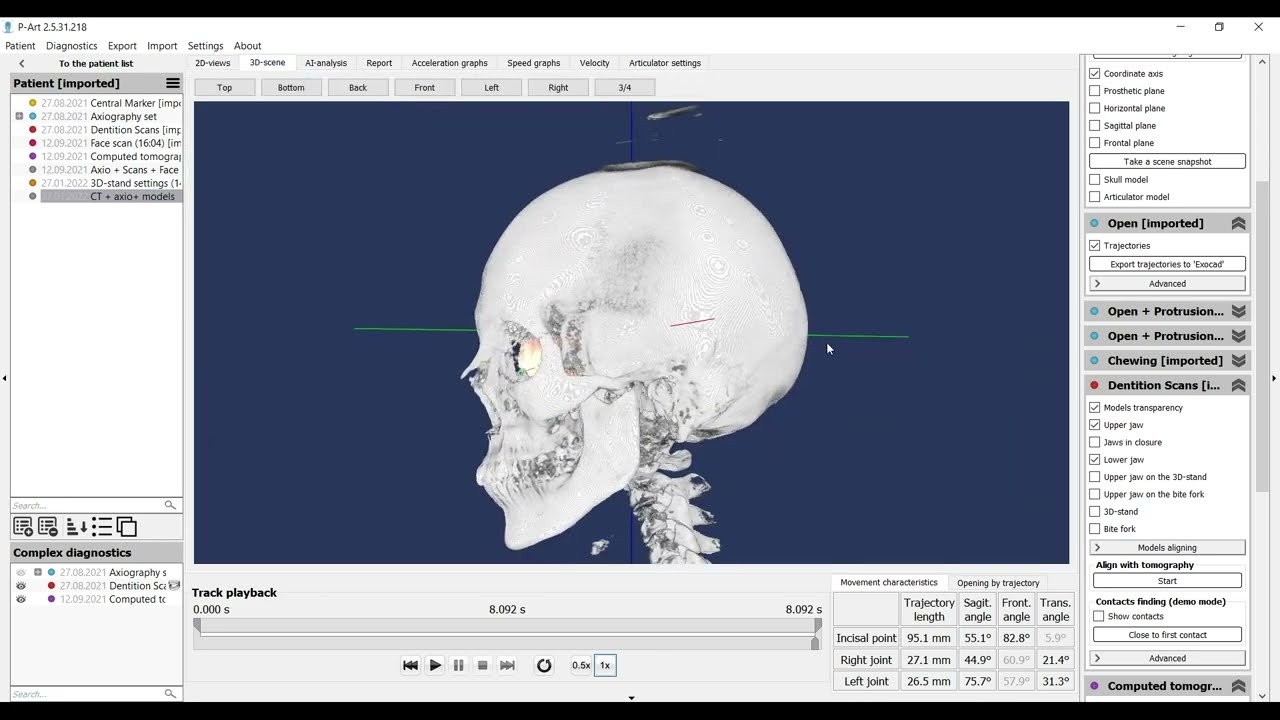Click Take a scene snapshot
Image resolution: width=1280 pixels, height=720 pixels.
(x=1167, y=162)
